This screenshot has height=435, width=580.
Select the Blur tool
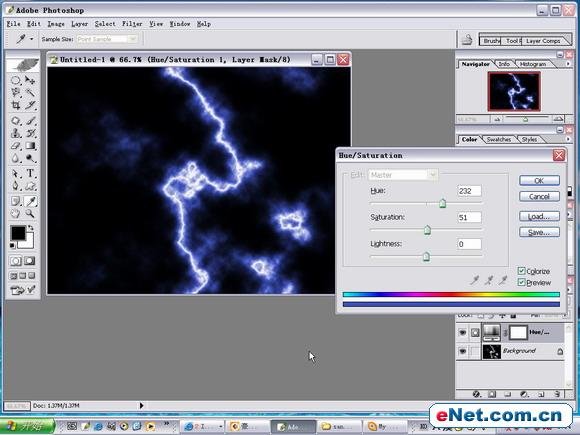click(16, 158)
